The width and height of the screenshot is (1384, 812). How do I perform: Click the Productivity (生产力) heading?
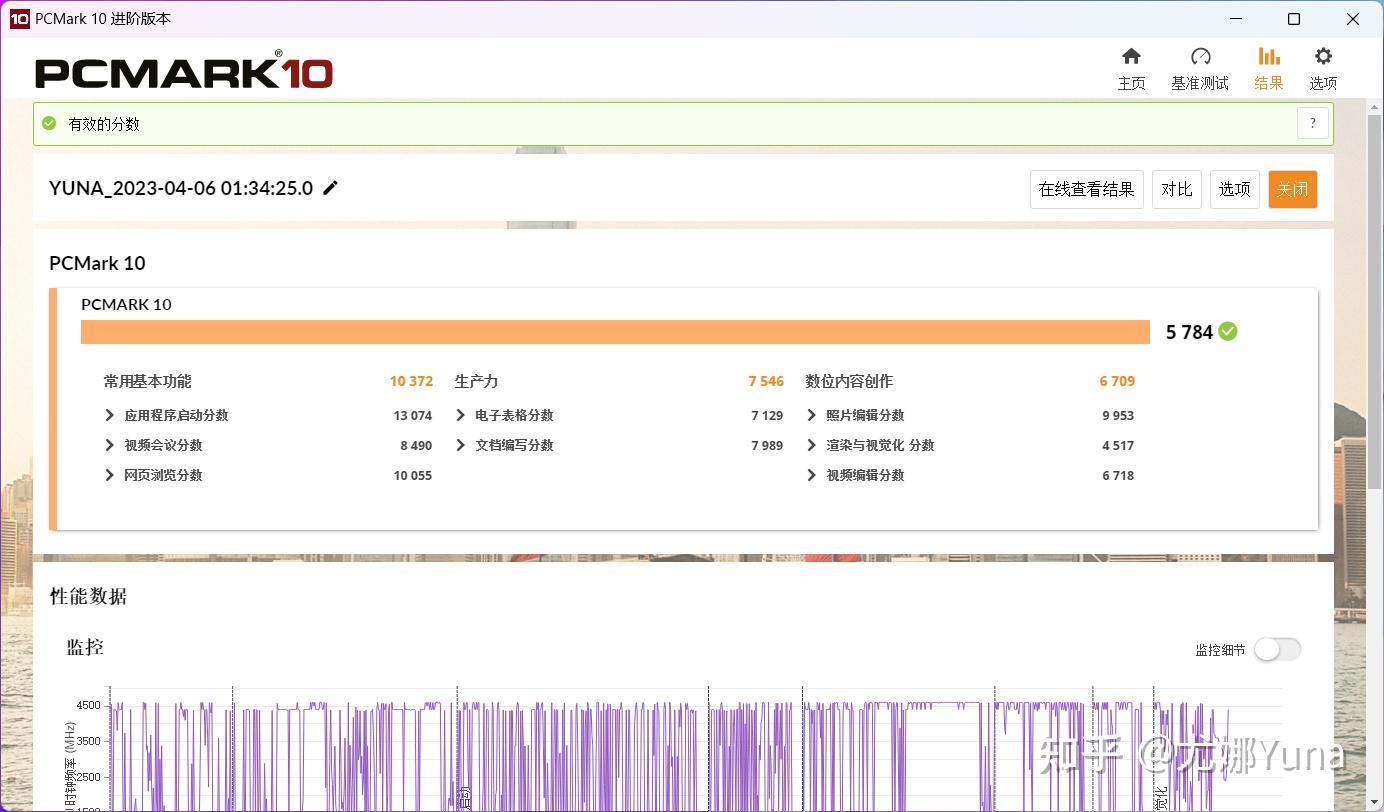point(476,381)
